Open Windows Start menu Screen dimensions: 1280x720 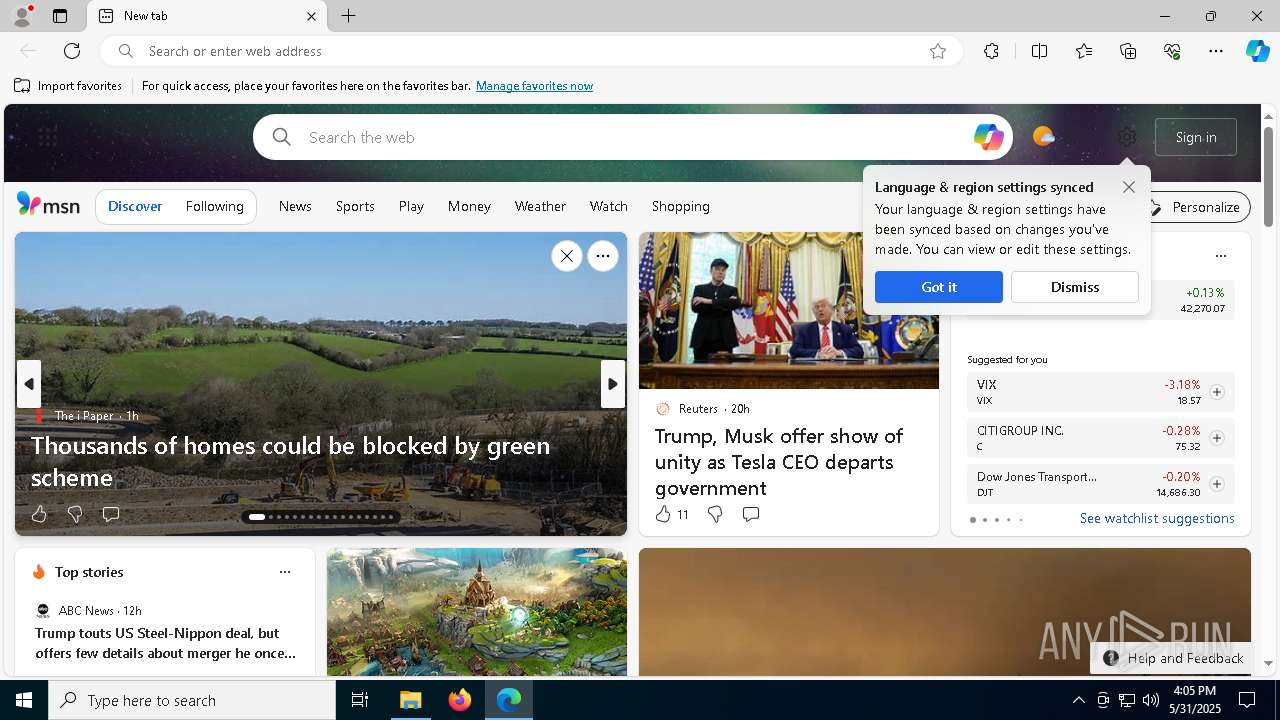click(24, 700)
